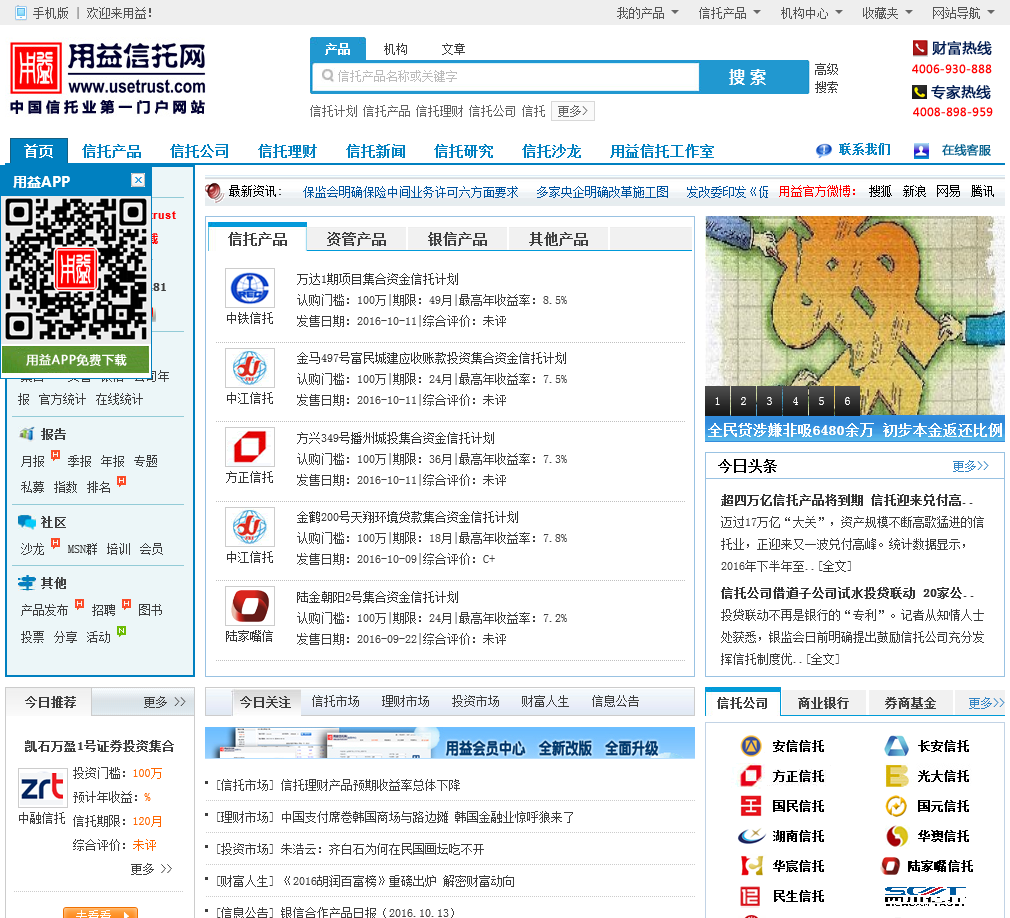Click the 方正信托 icon in company list
This screenshot has width=1010, height=918.
[750, 776]
